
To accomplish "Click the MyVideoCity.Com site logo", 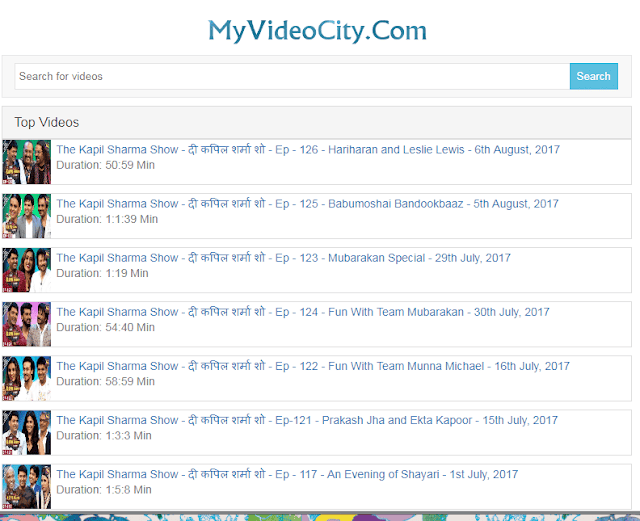I will click(317, 31).
